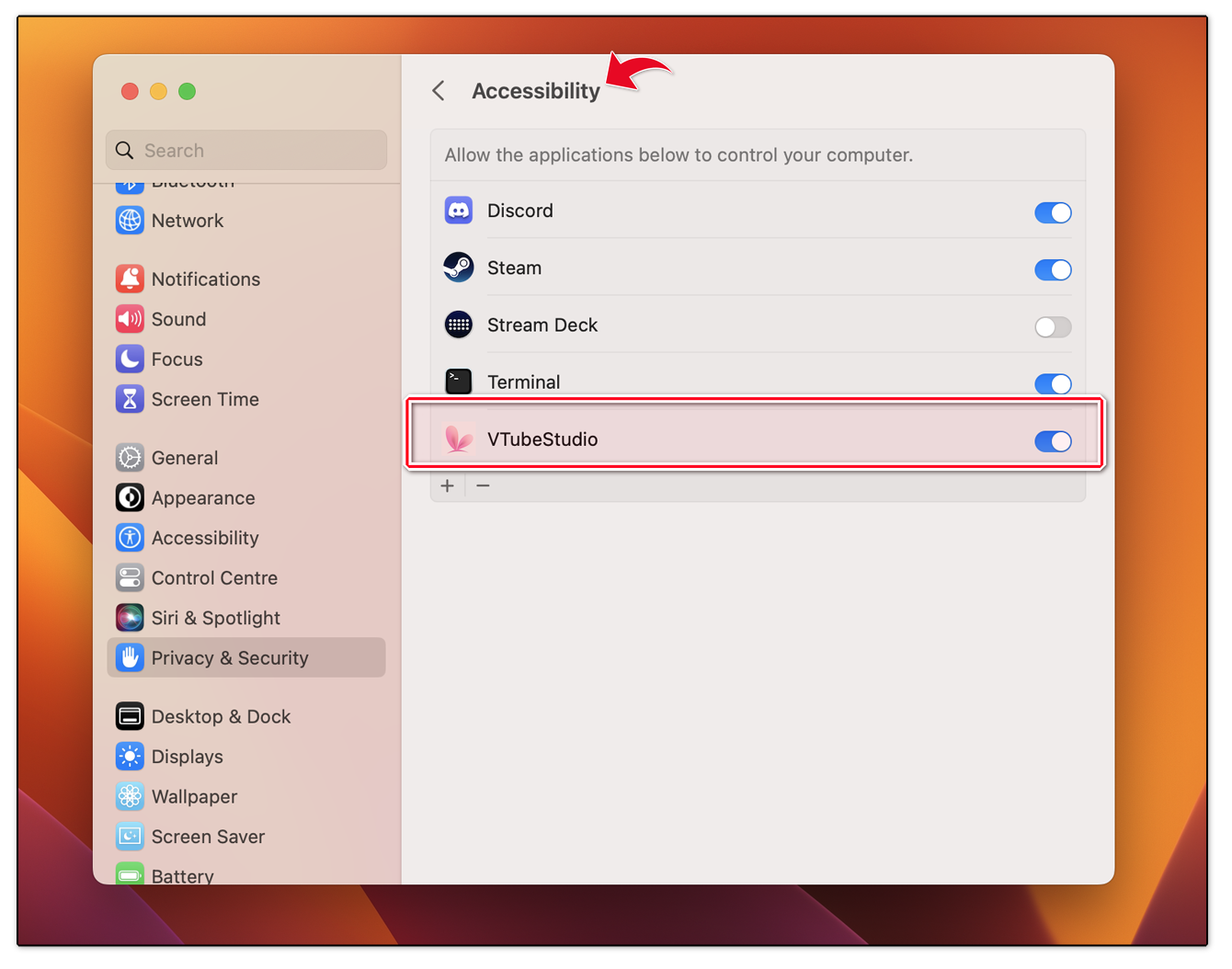Click the search magnifier icon
1232x969 pixels.
pos(125,150)
